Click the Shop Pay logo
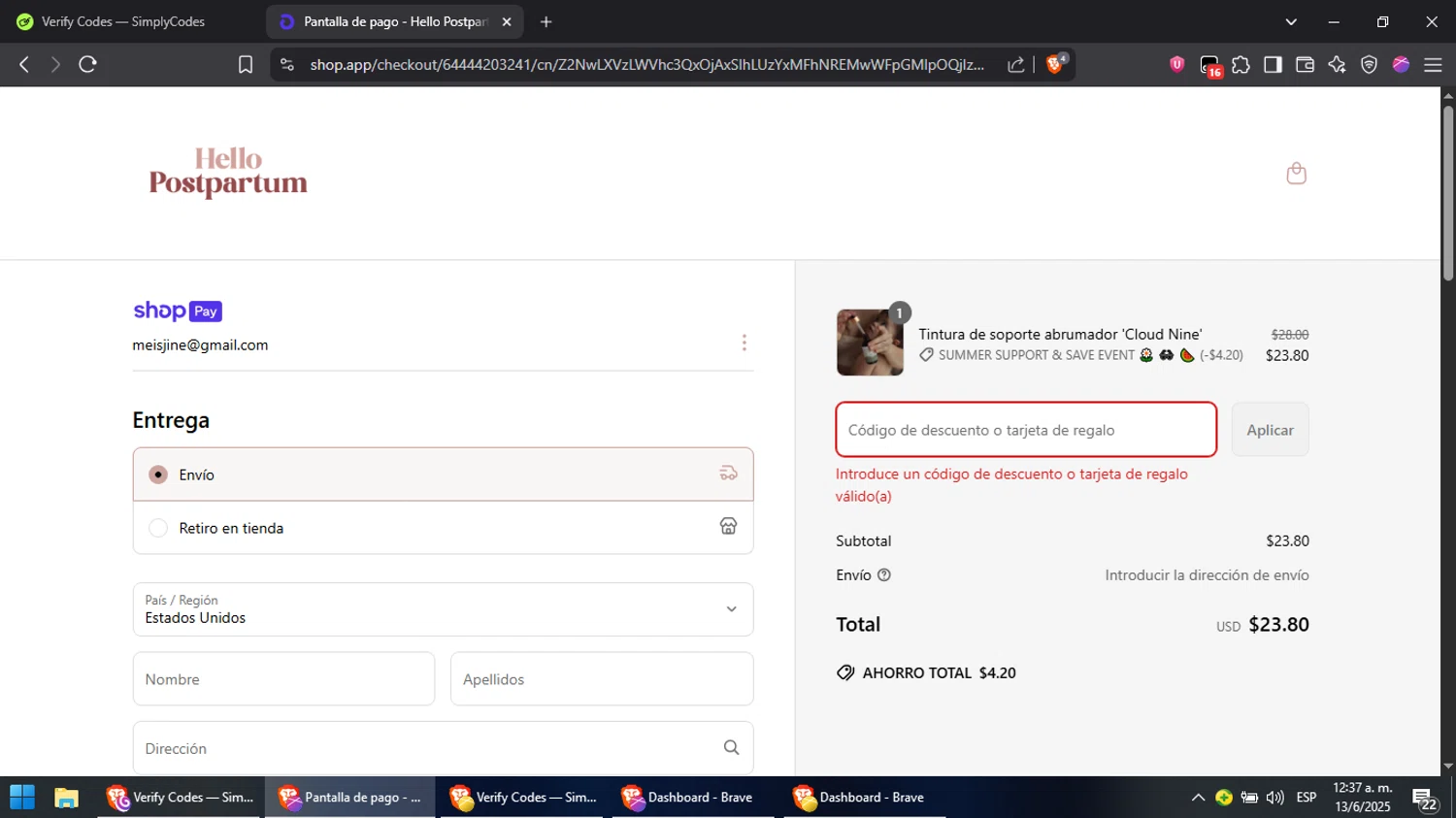 (178, 311)
